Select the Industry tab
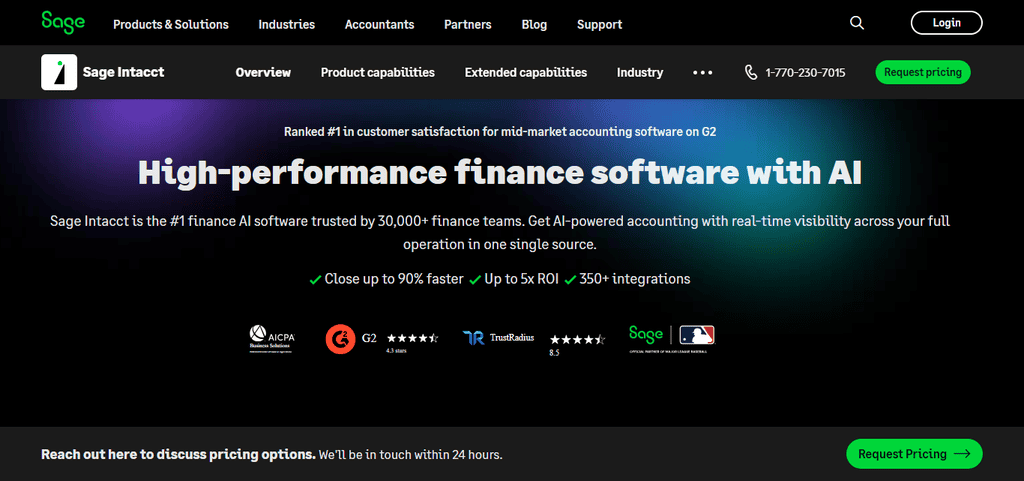This screenshot has height=481, width=1024. [x=640, y=72]
